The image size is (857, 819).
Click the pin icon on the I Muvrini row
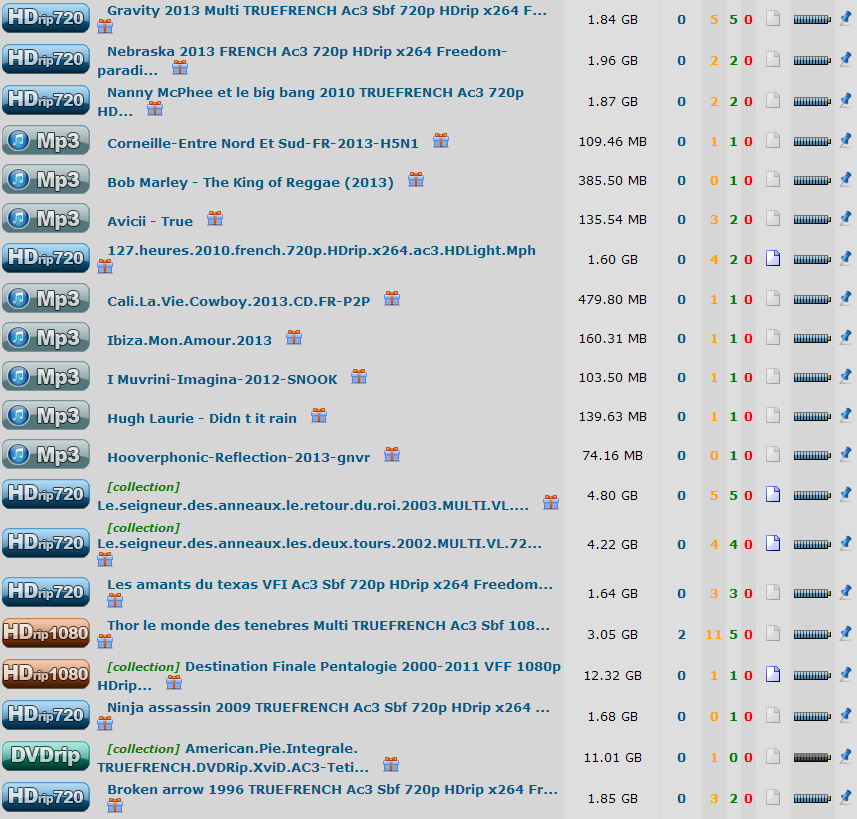[846, 377]
